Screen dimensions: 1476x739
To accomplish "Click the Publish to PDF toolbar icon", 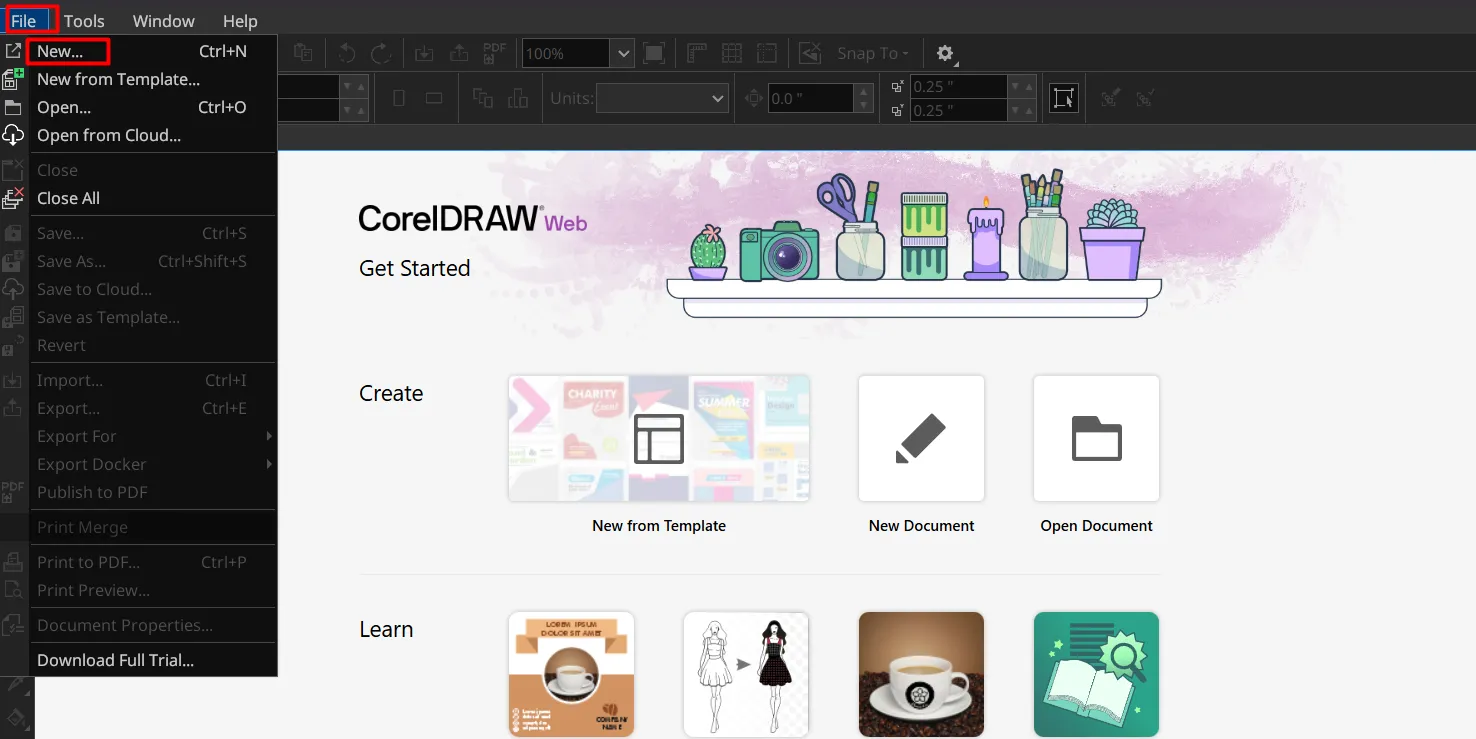I will coord(494,54).
